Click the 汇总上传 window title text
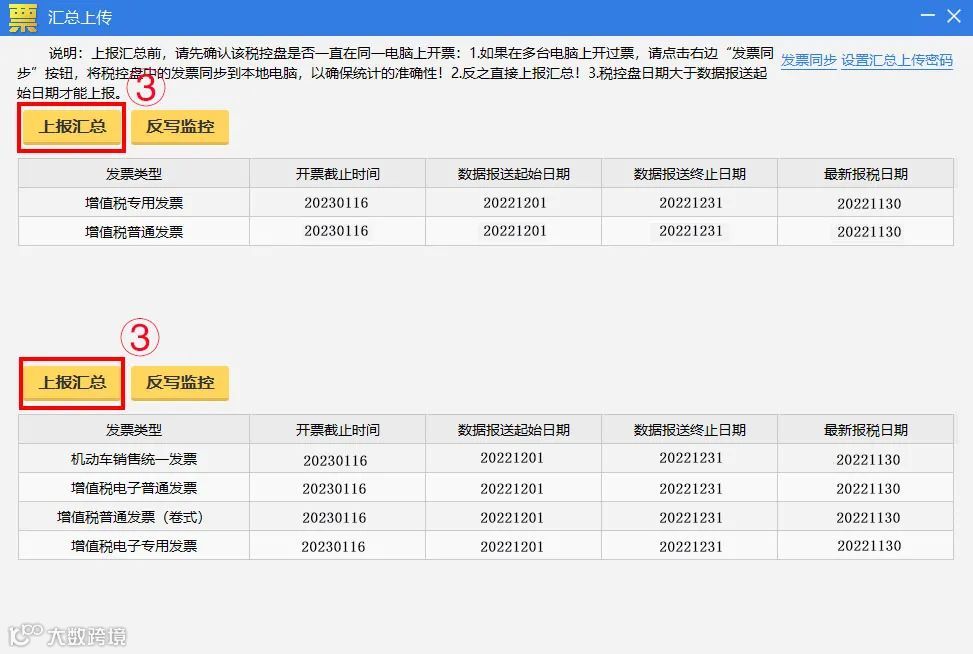This screenshot has width=973, height=654. (79, 17)
